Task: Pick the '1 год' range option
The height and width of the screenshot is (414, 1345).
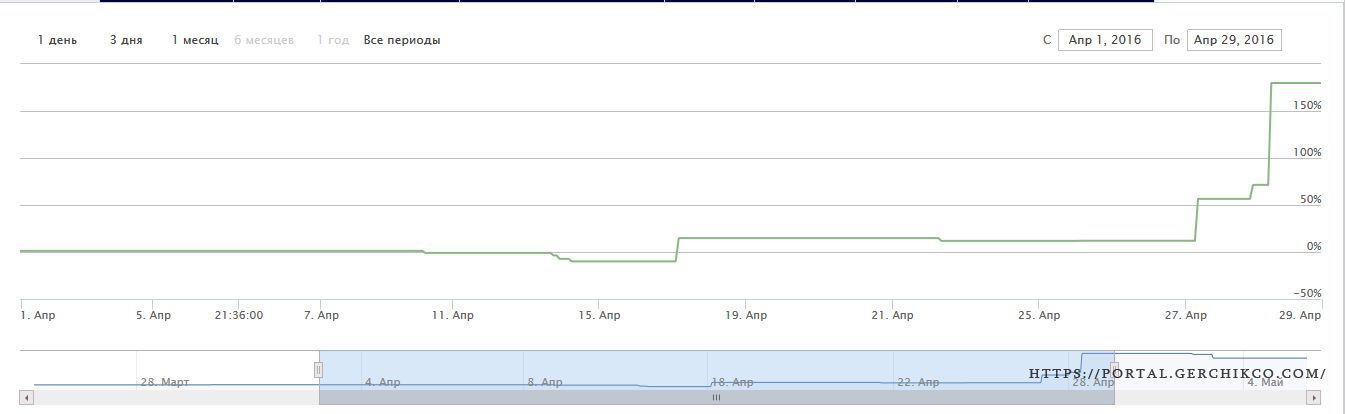Action: 333,40
